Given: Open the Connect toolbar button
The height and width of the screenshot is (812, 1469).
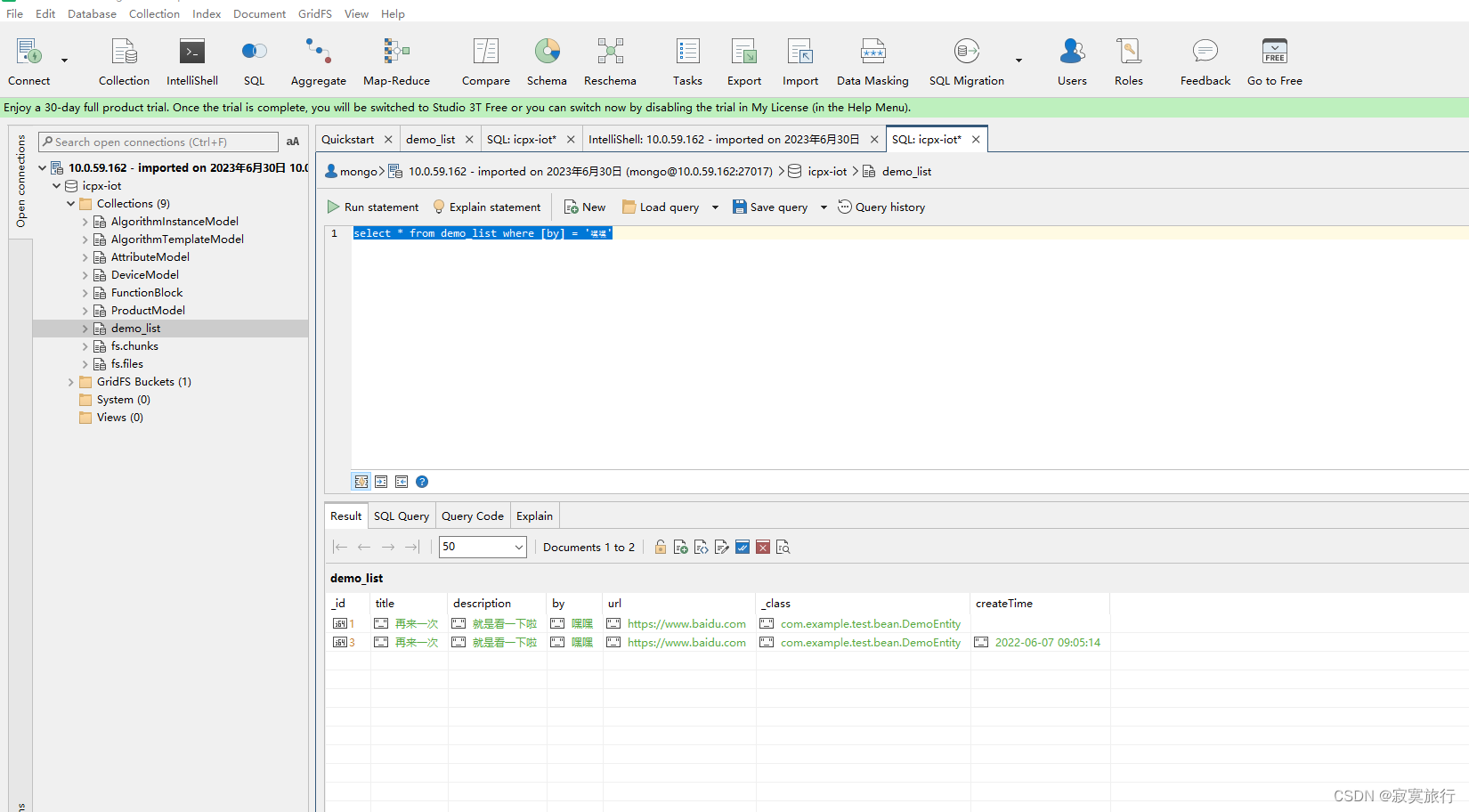Looking at the screenshot, I should [28, 61].
